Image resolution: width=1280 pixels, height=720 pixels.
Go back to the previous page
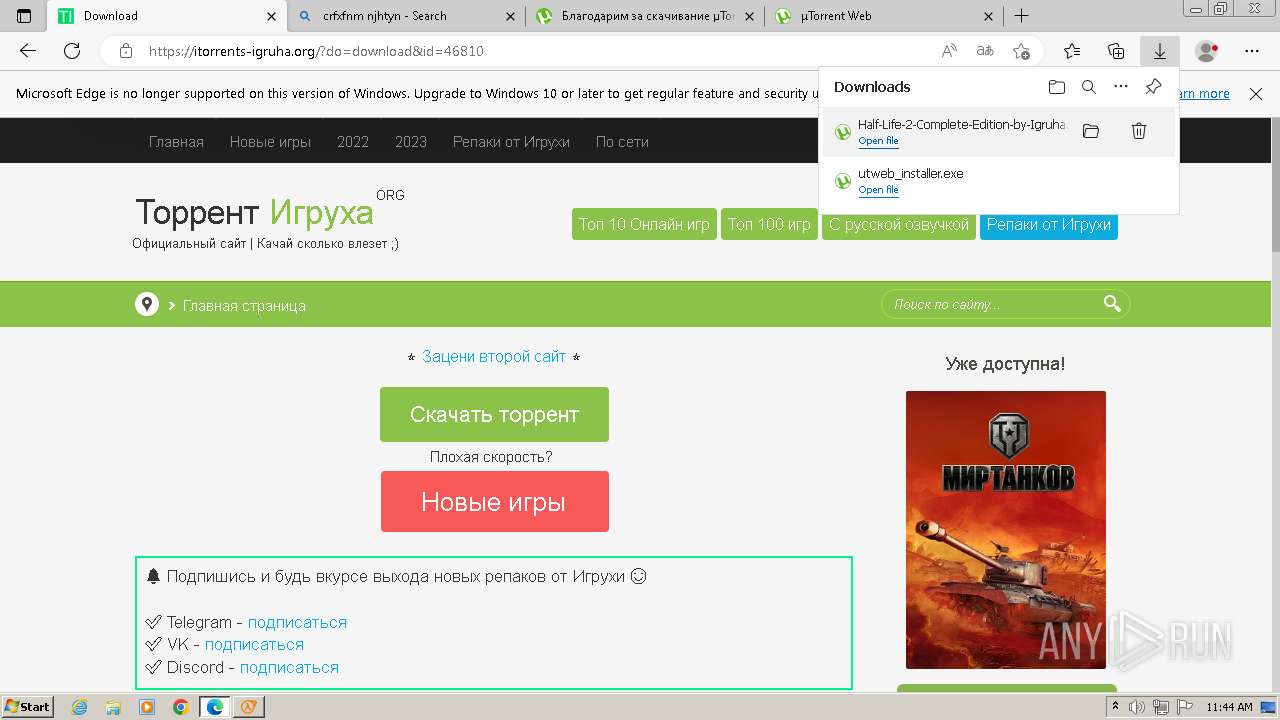pos(28,51)
